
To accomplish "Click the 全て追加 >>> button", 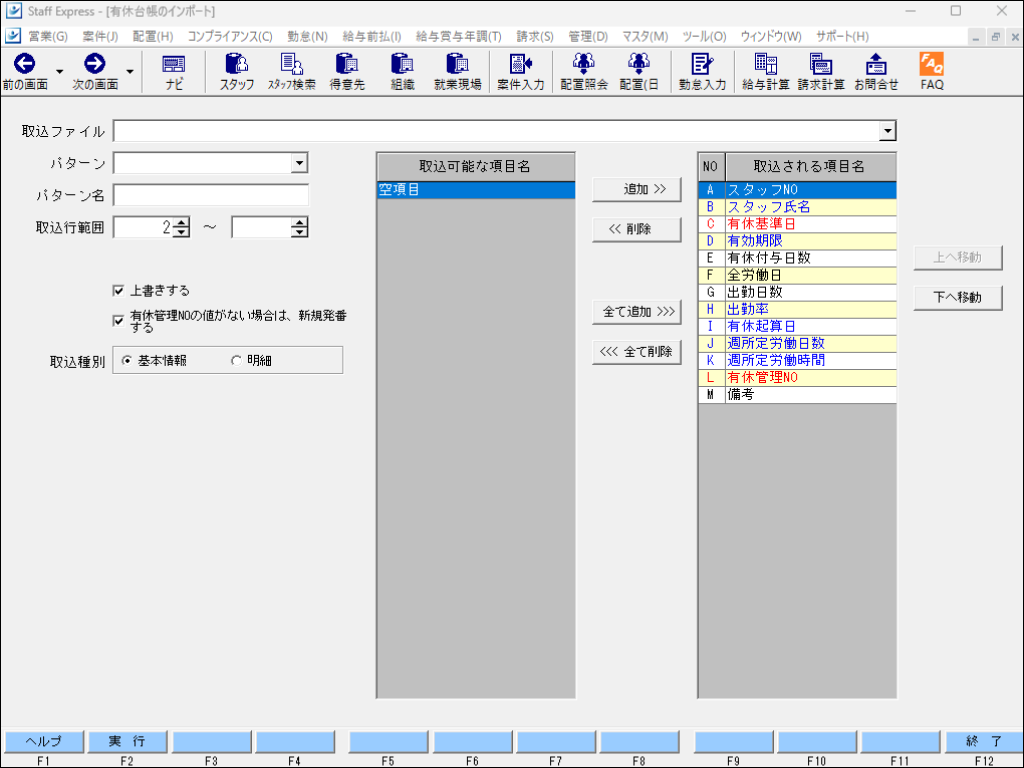I will (637, 312).
